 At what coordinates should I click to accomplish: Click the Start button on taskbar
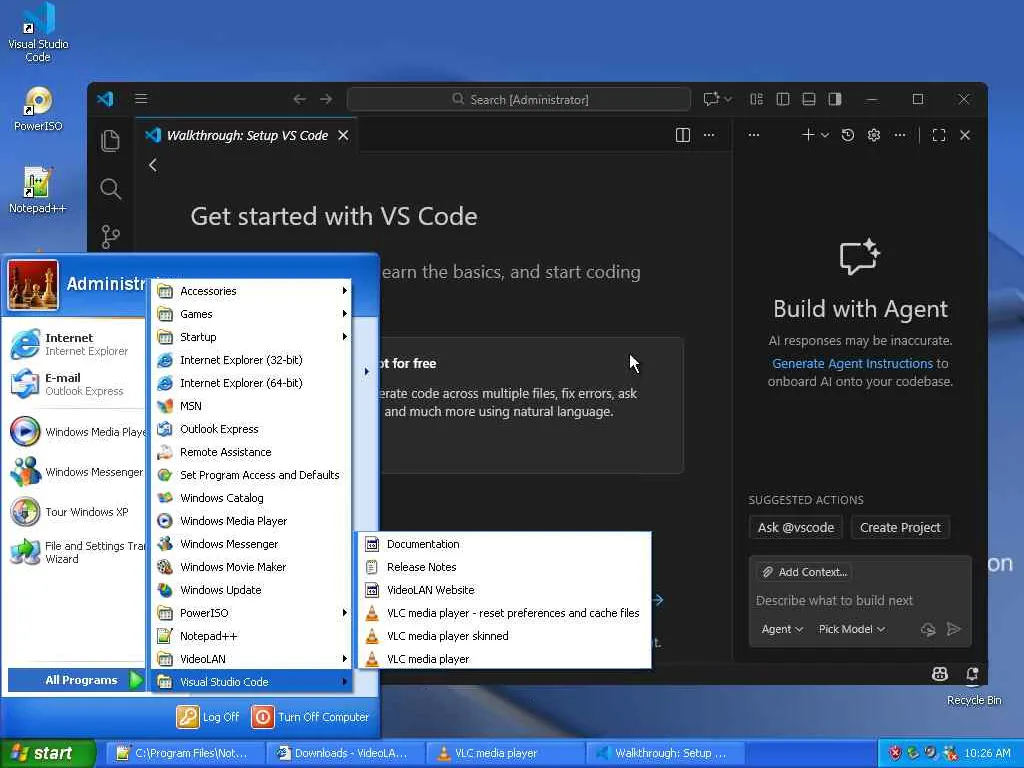coord(47,753)
